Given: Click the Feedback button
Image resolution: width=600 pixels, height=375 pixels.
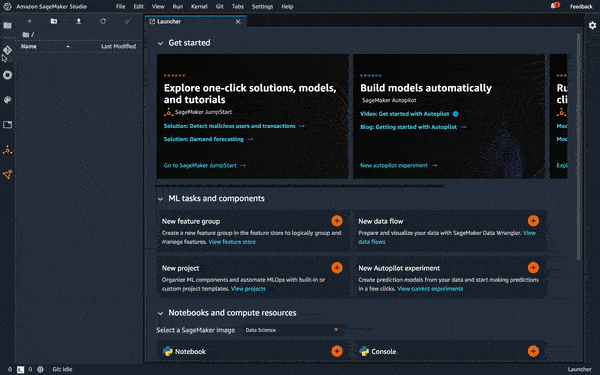Looking at the screenshot, I should click(581, 7).
